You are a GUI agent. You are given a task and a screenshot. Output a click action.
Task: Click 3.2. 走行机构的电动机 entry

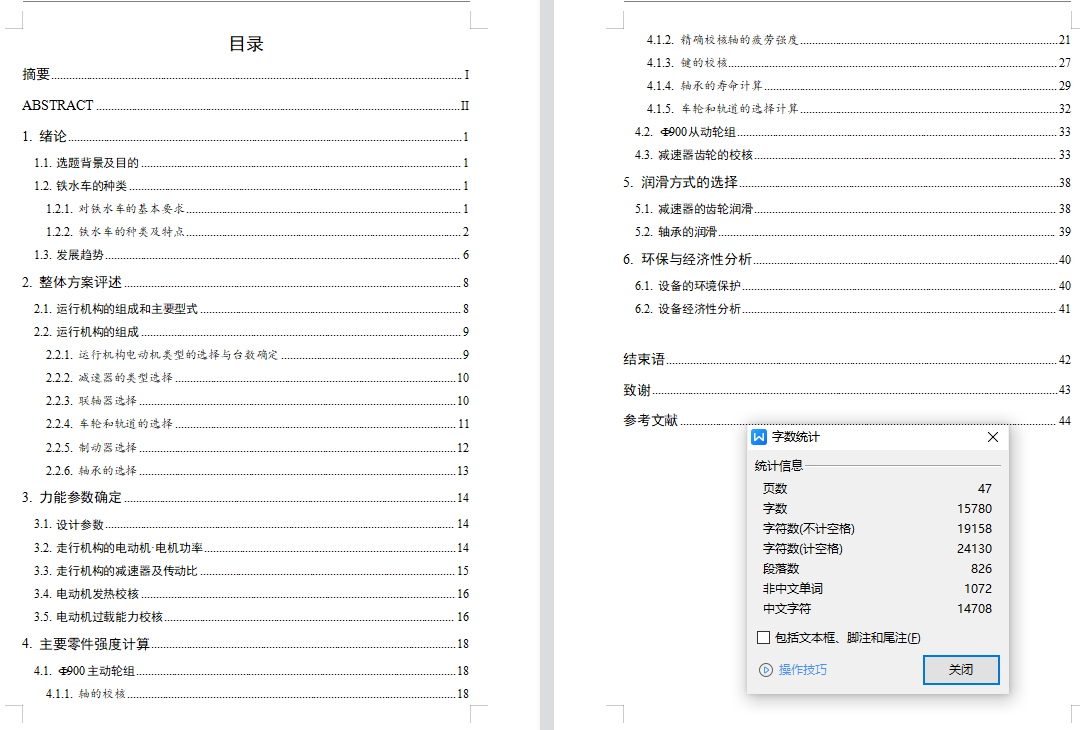pos(251,548)
